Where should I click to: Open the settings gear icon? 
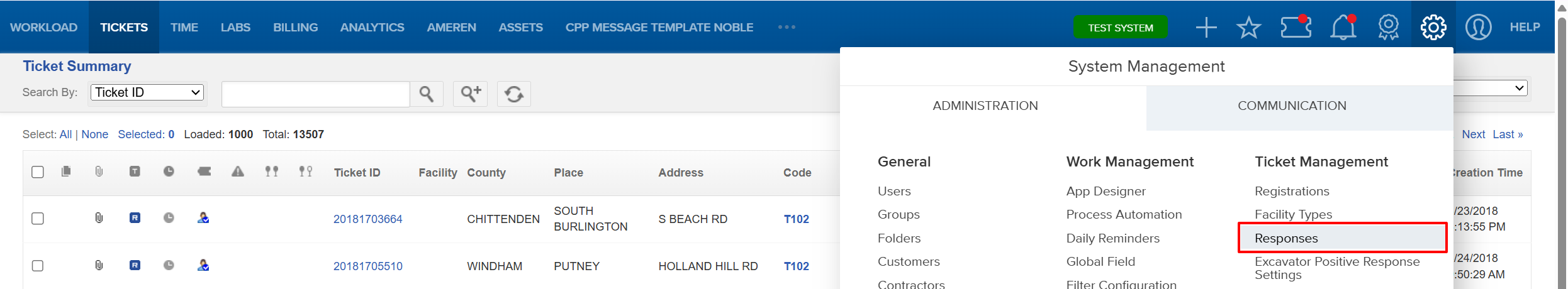pos(1433,27)
